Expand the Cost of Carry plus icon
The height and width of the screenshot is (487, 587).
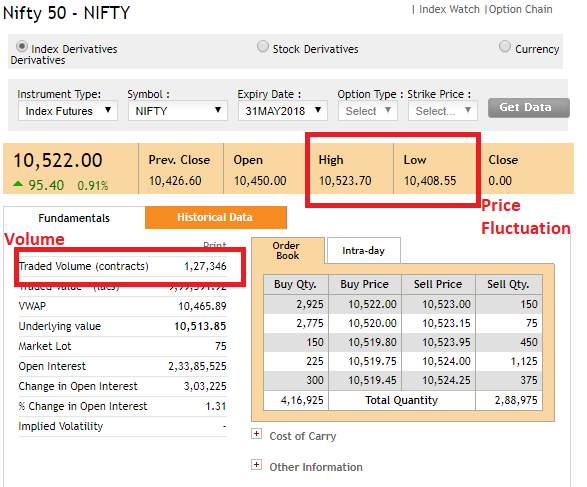(256, 434)
